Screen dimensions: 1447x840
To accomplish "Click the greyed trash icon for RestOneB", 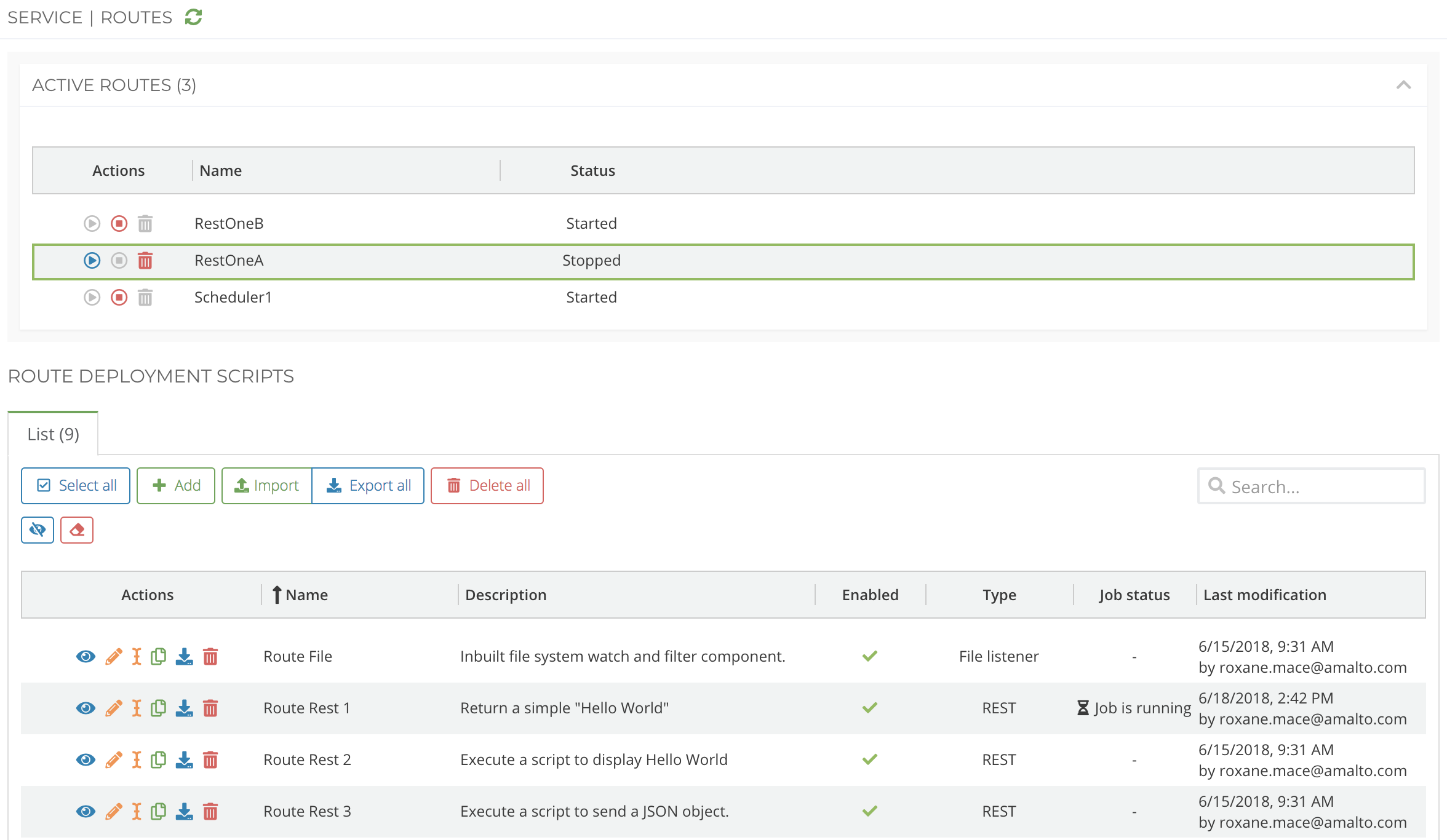I will 145,224.
